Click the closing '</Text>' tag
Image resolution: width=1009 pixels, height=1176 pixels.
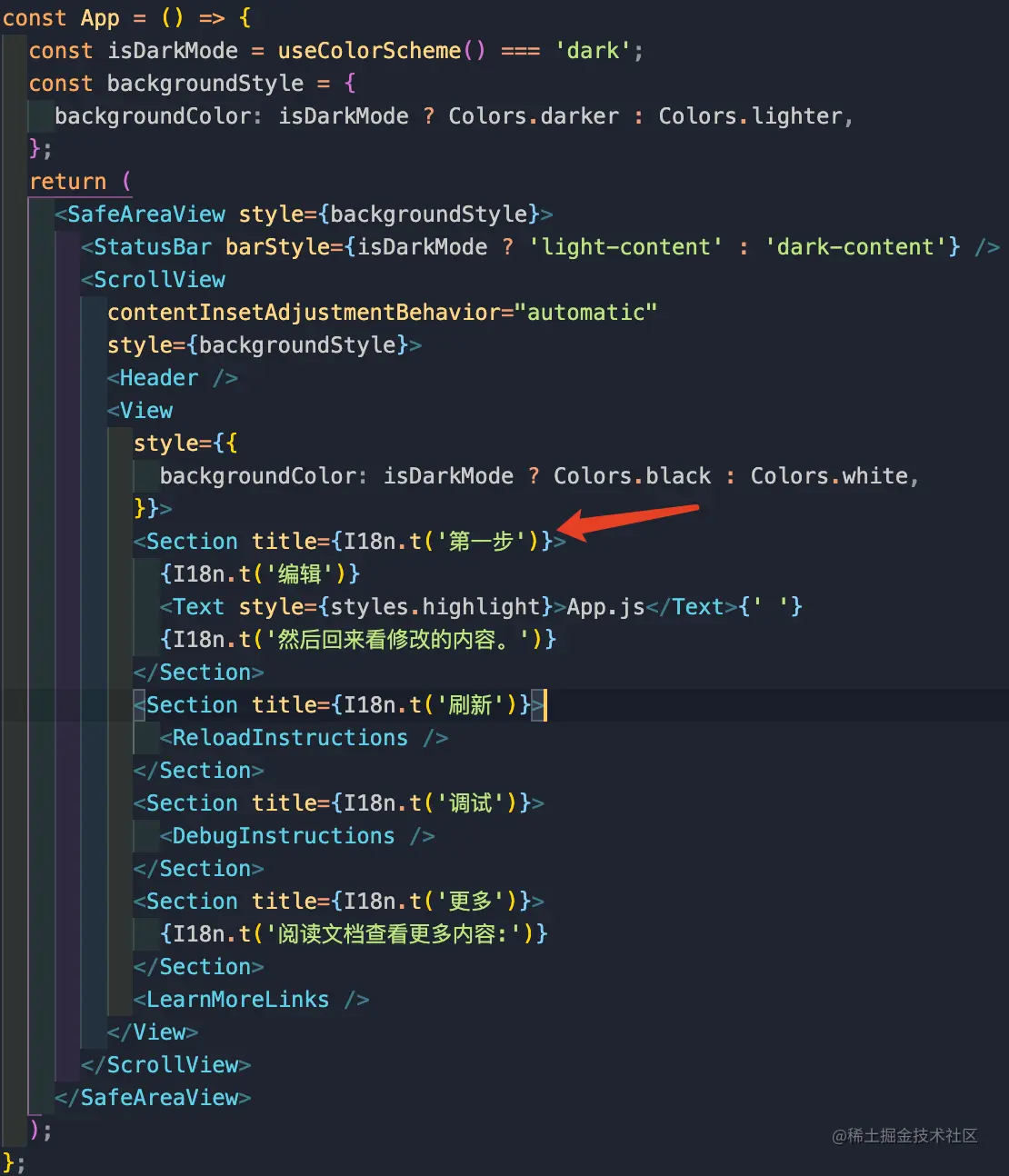[x=692, y=607]
